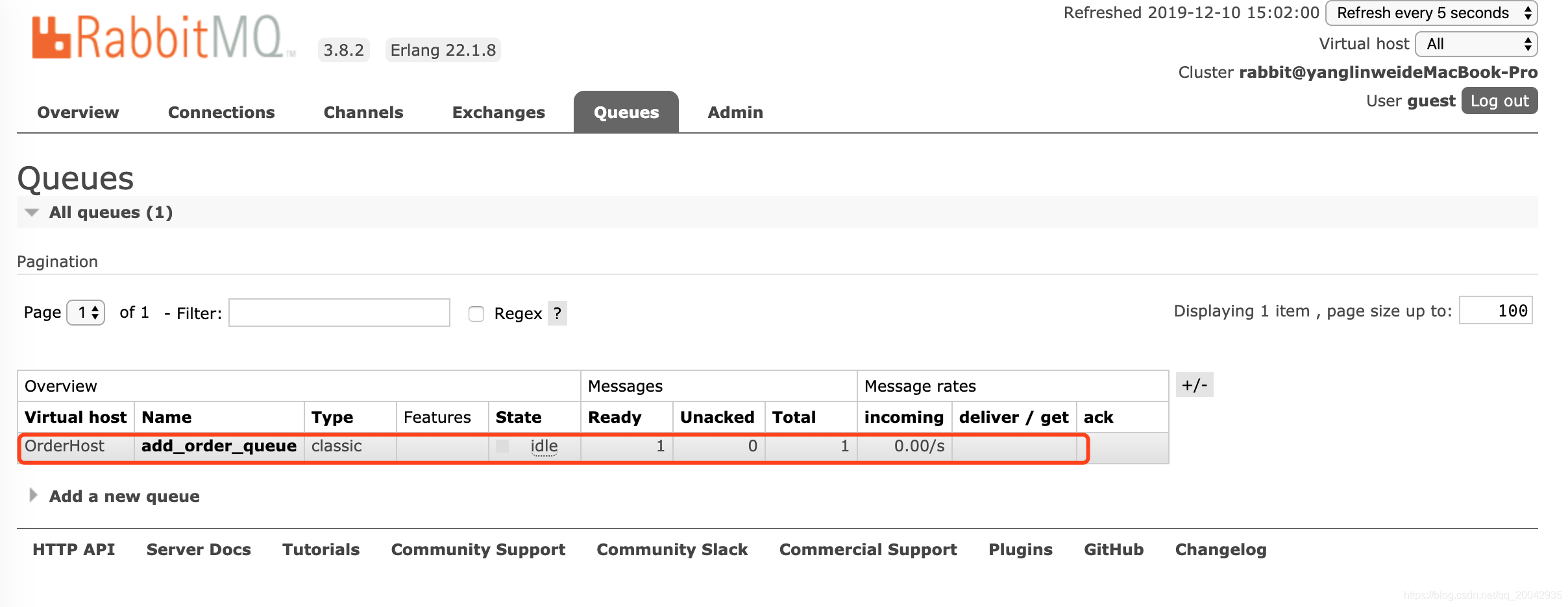The image size is (1568, 607).
Task: Click the Log out button
Action: pos(1499,101)
